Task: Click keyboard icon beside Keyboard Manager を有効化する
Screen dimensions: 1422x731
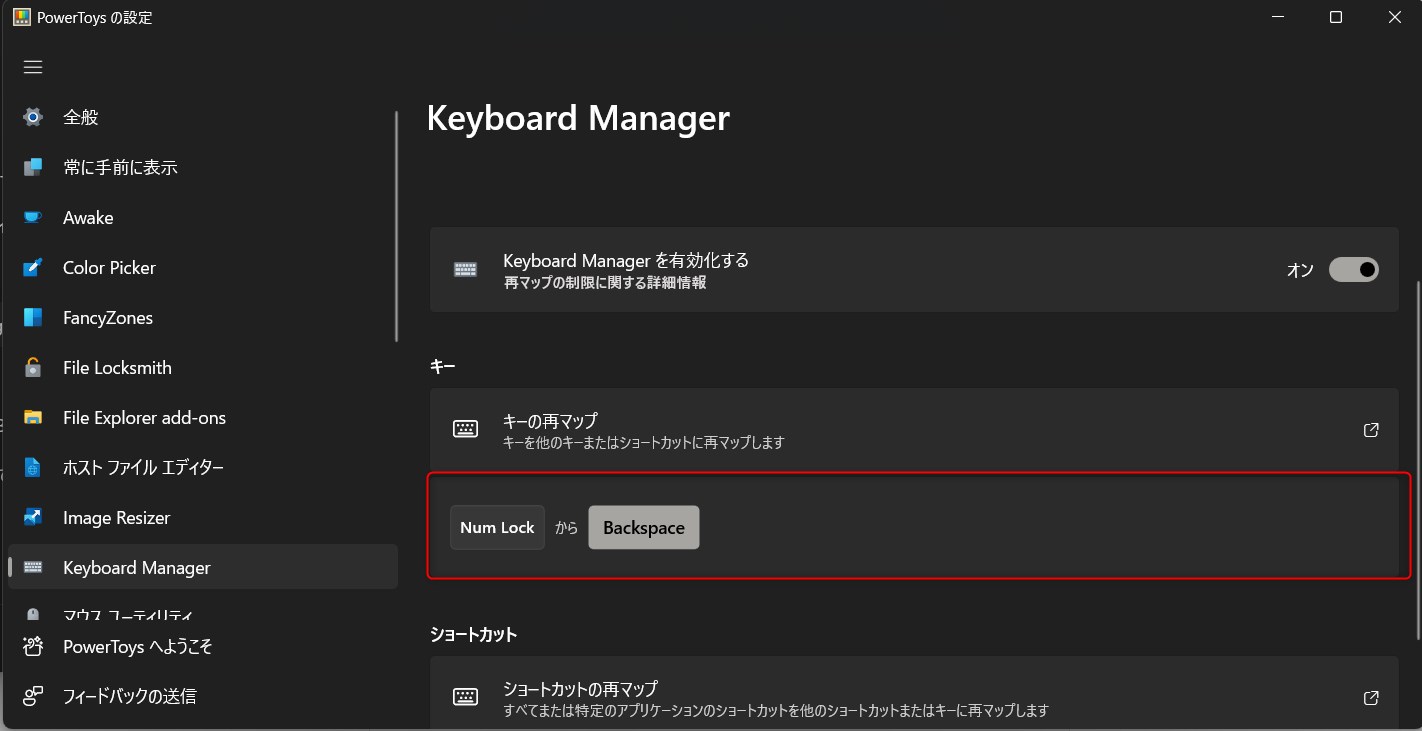Action: coord(465,269)
